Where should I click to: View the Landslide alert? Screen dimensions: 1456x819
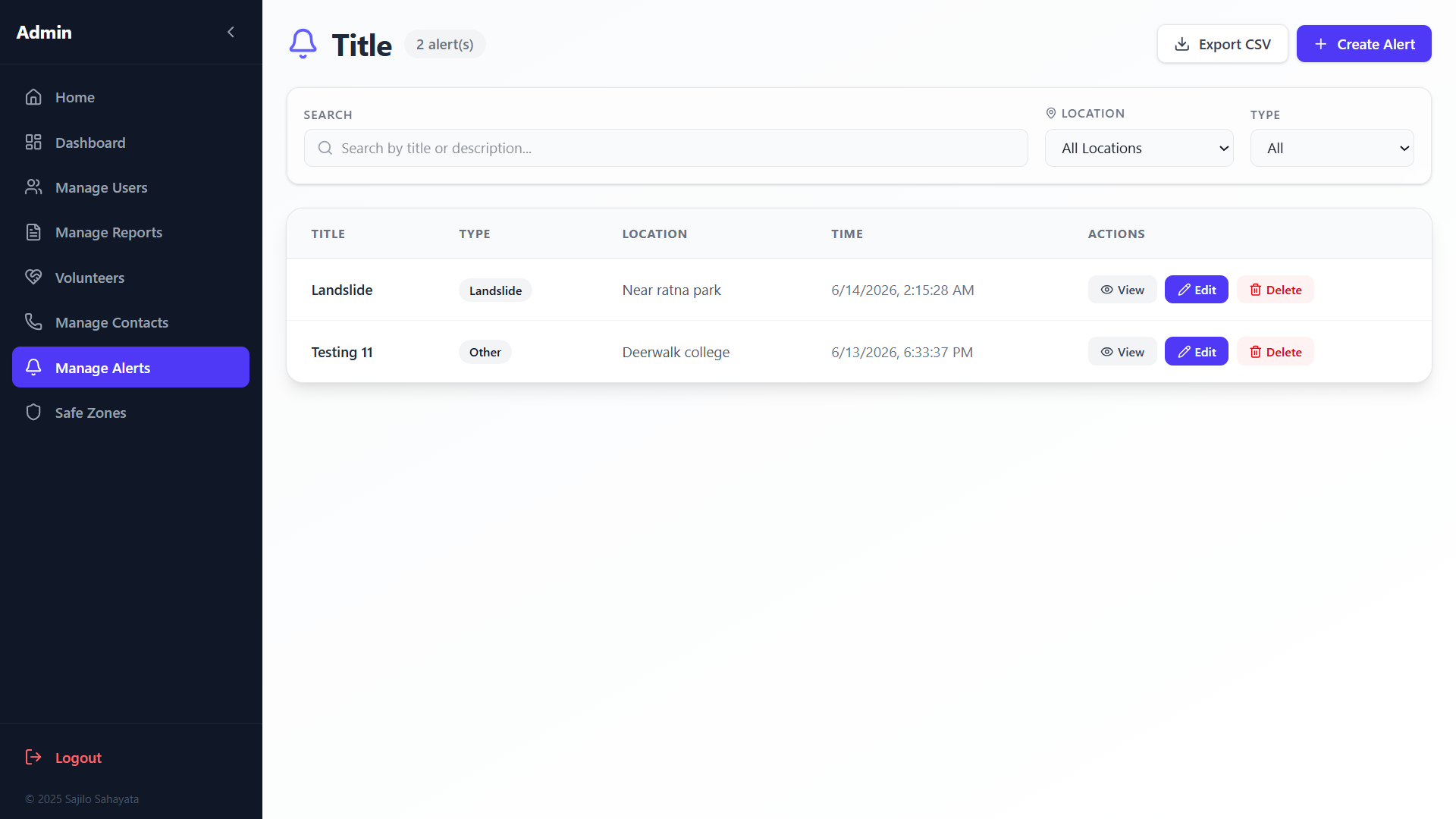(1122, 290)
